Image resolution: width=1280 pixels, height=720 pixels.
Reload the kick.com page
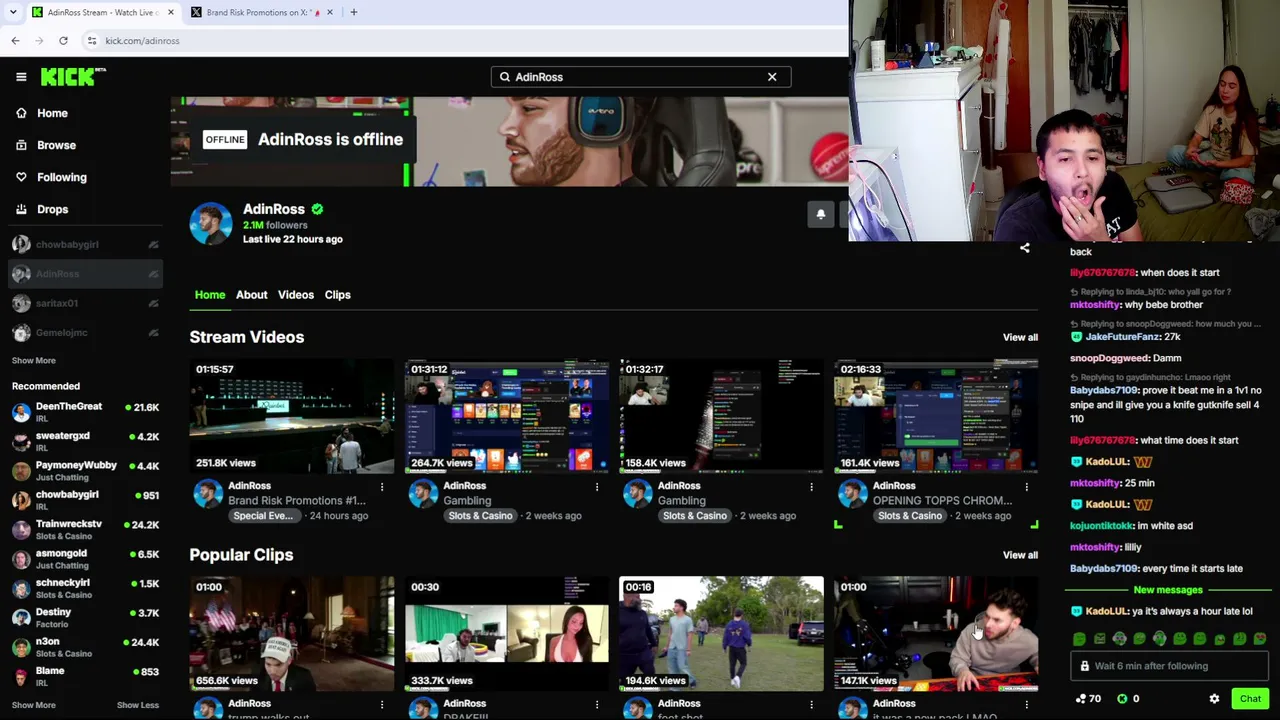coord(63,41)
